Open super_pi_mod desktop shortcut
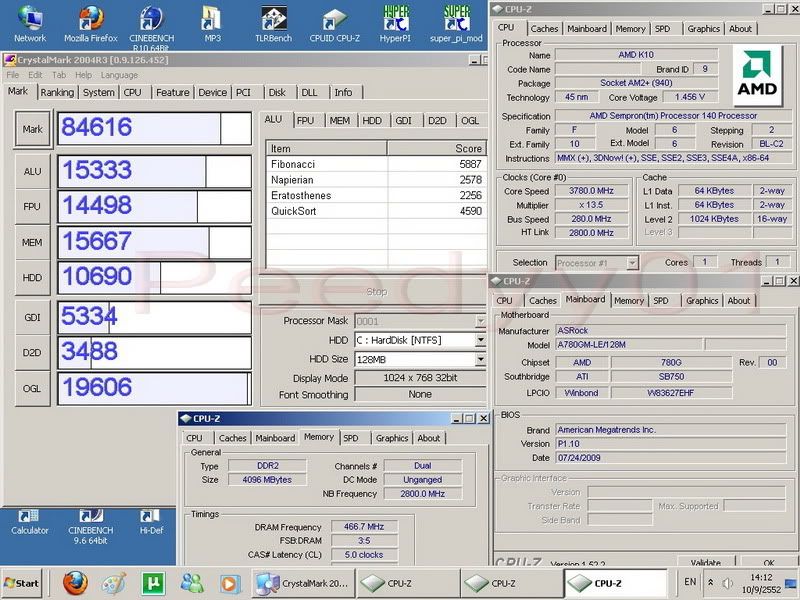800x600 pixels. point(456,23)
